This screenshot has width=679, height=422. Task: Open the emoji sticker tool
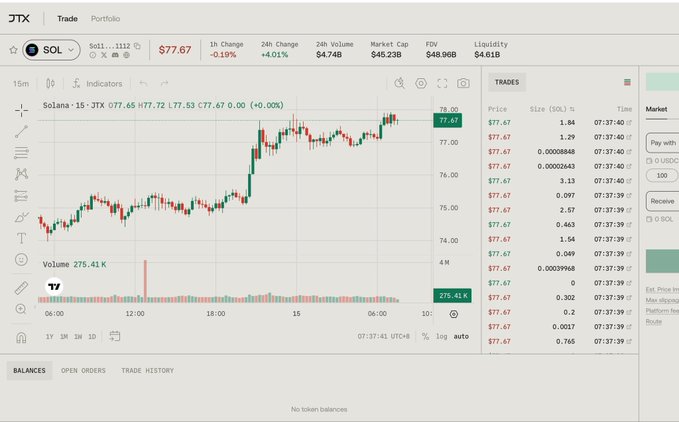click(x=21, y=259)
